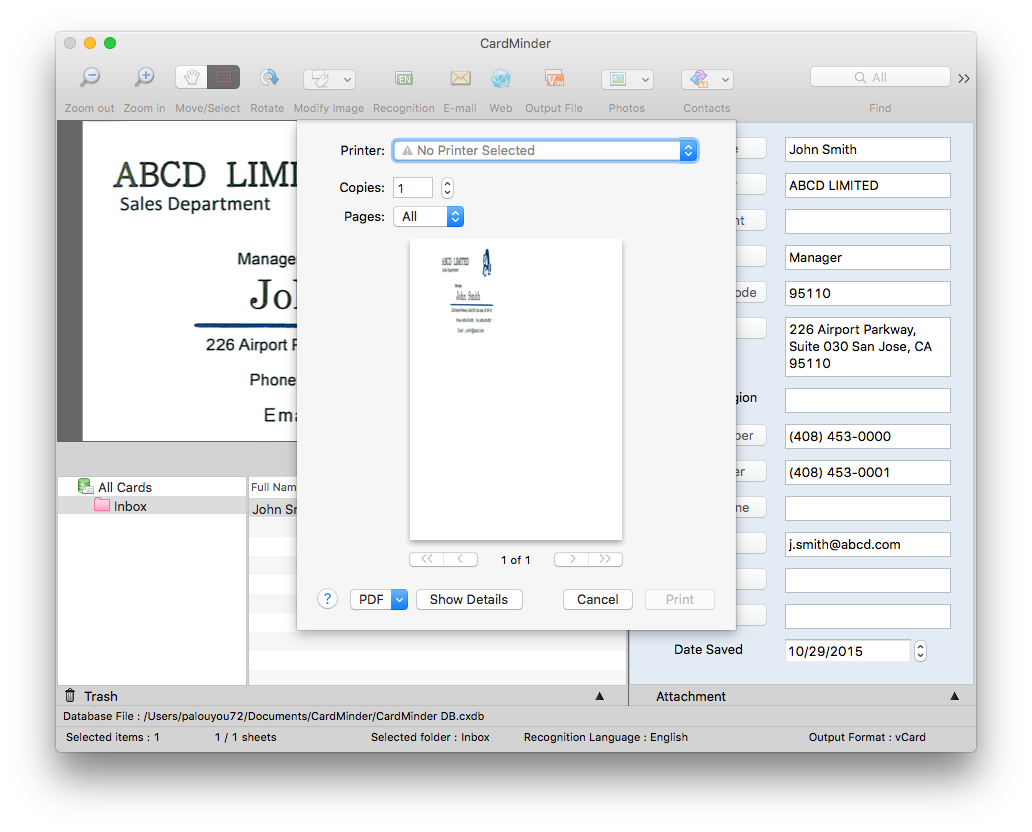This screenshot has height=832, width=1032.
Task: Click "1 / 1 sheets" status text
Action: 245,737
